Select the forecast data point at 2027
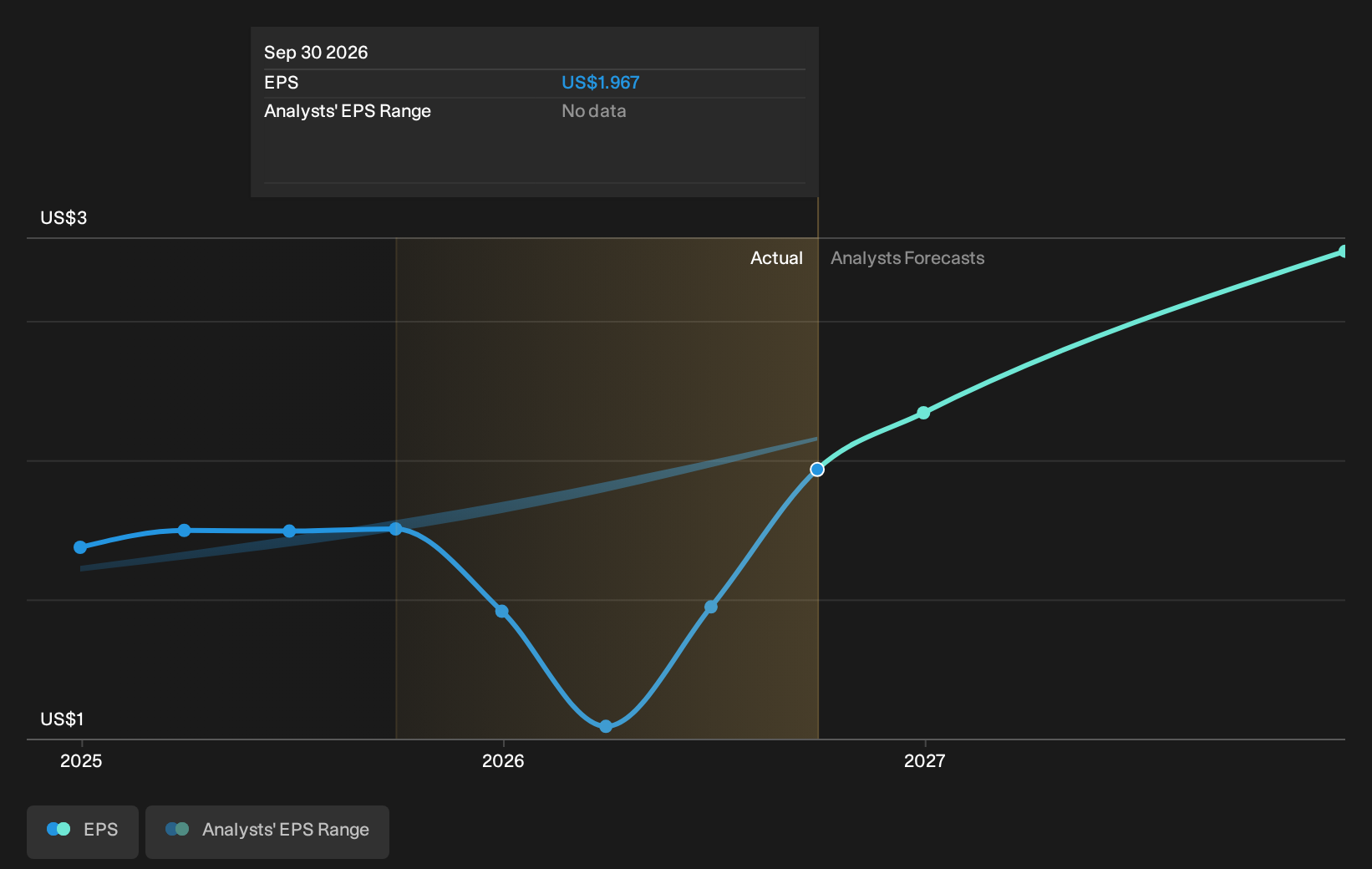 click(923, 413)
